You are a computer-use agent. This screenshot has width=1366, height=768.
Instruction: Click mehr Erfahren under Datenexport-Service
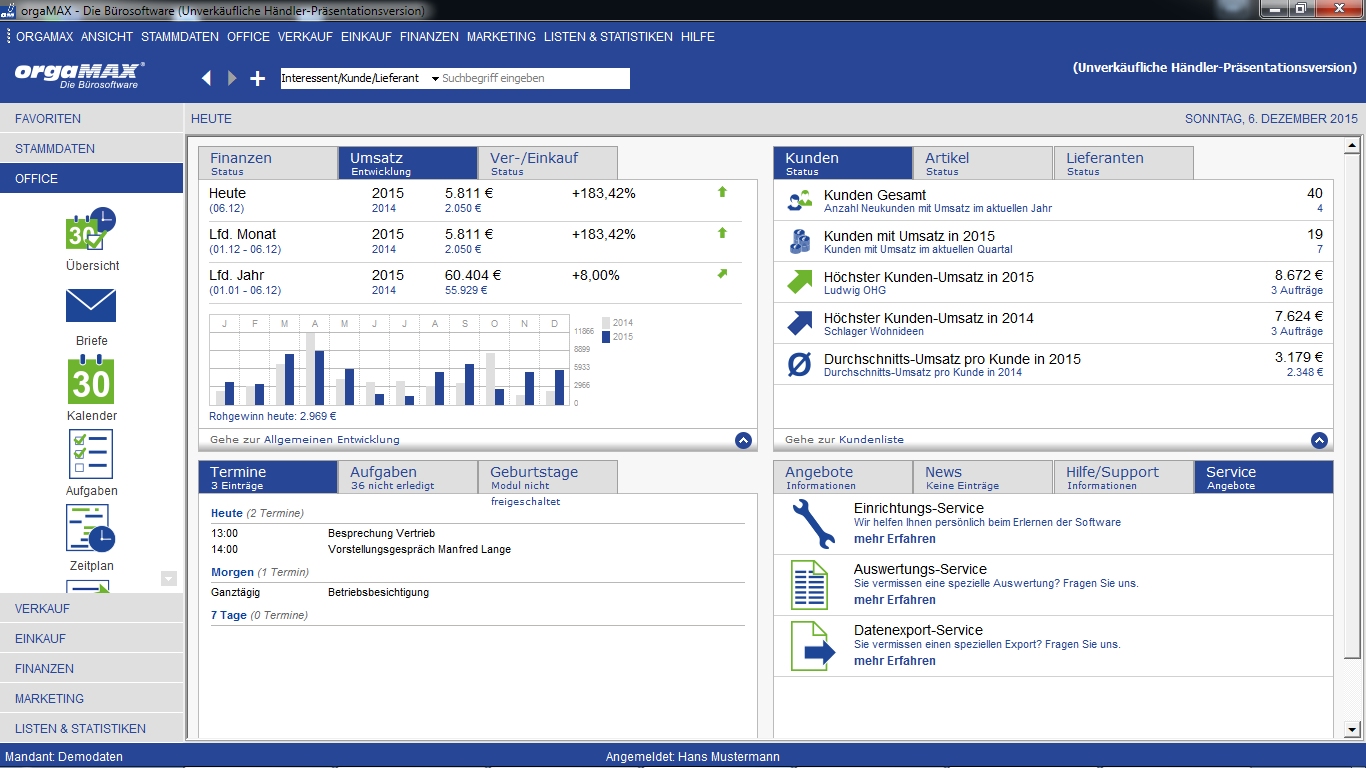(x=895, y=661)
